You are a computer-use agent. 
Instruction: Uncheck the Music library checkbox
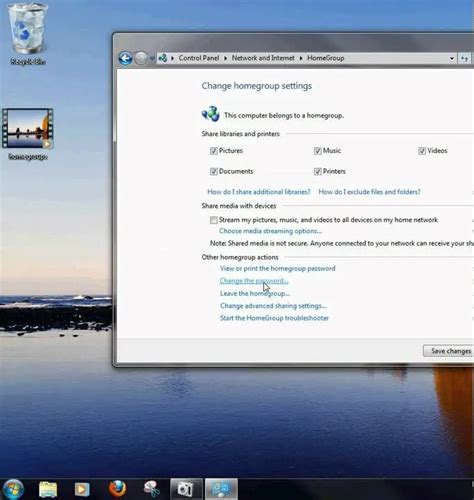click(317, 151)
